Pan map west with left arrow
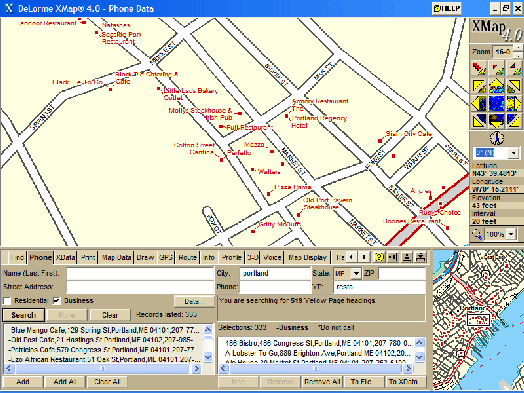 pos(480,103)
